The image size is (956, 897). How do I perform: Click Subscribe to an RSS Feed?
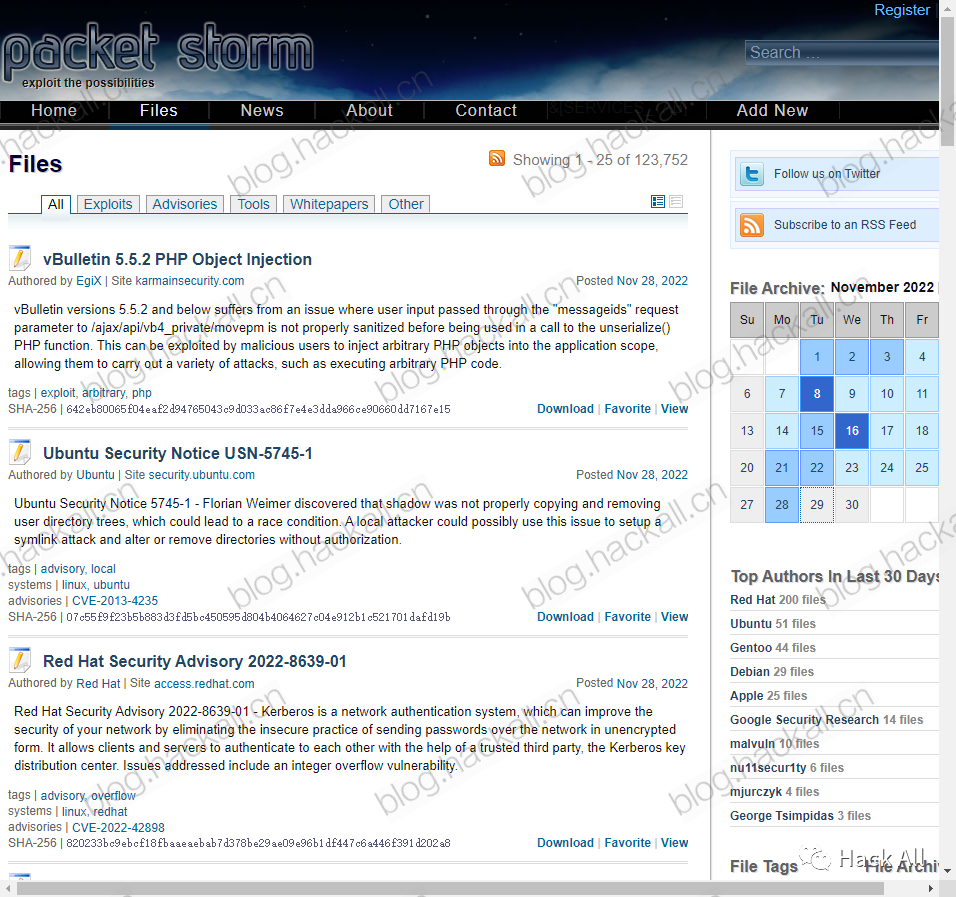[845, 225]
